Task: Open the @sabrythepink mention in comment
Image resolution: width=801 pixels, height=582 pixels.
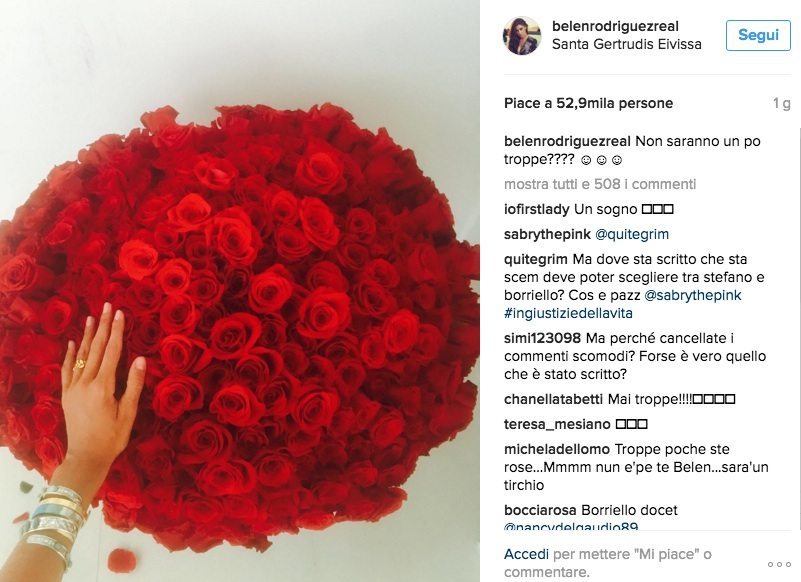Action: point(693,295)
